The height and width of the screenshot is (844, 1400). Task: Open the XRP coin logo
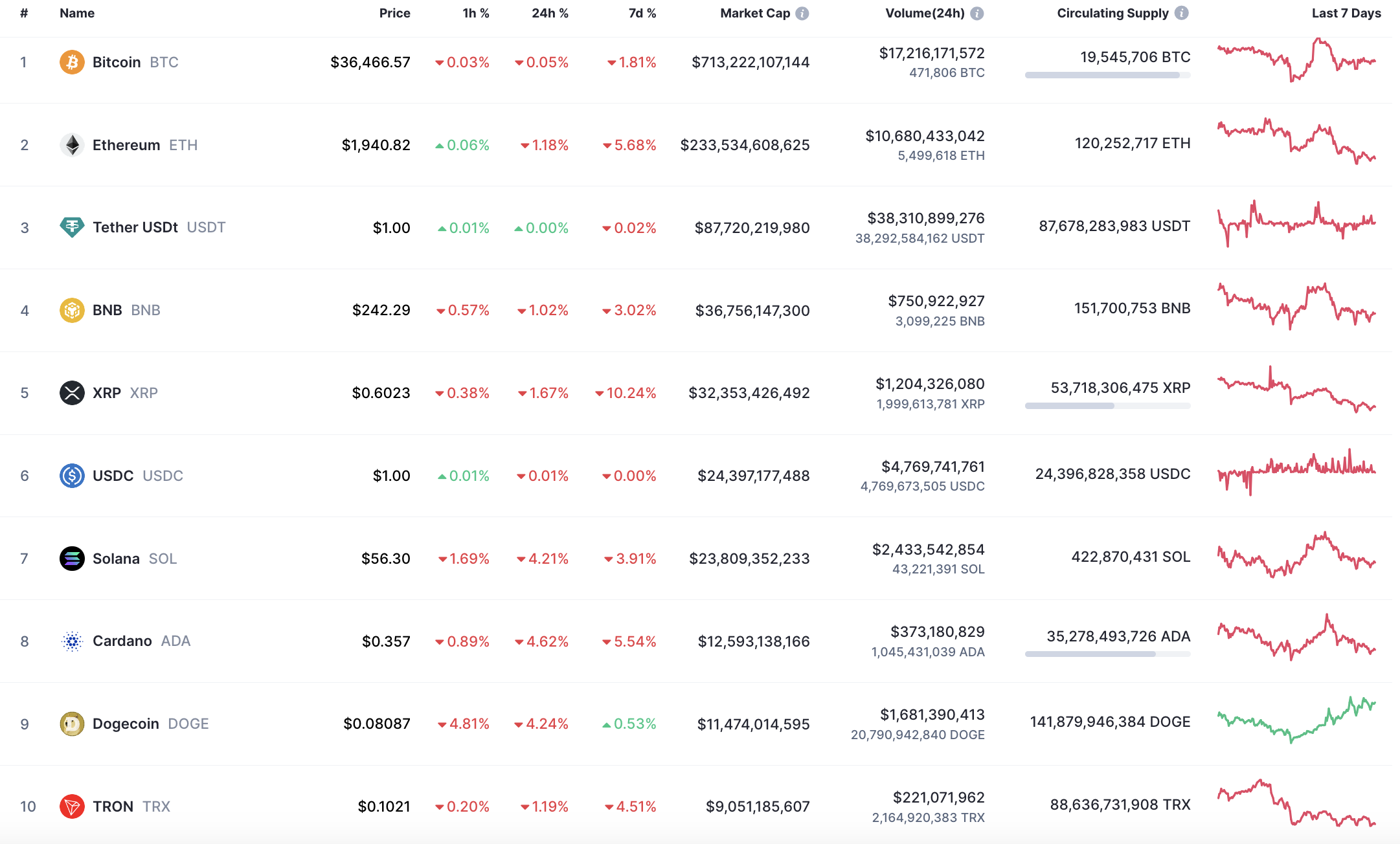click(x=72, y=393)
